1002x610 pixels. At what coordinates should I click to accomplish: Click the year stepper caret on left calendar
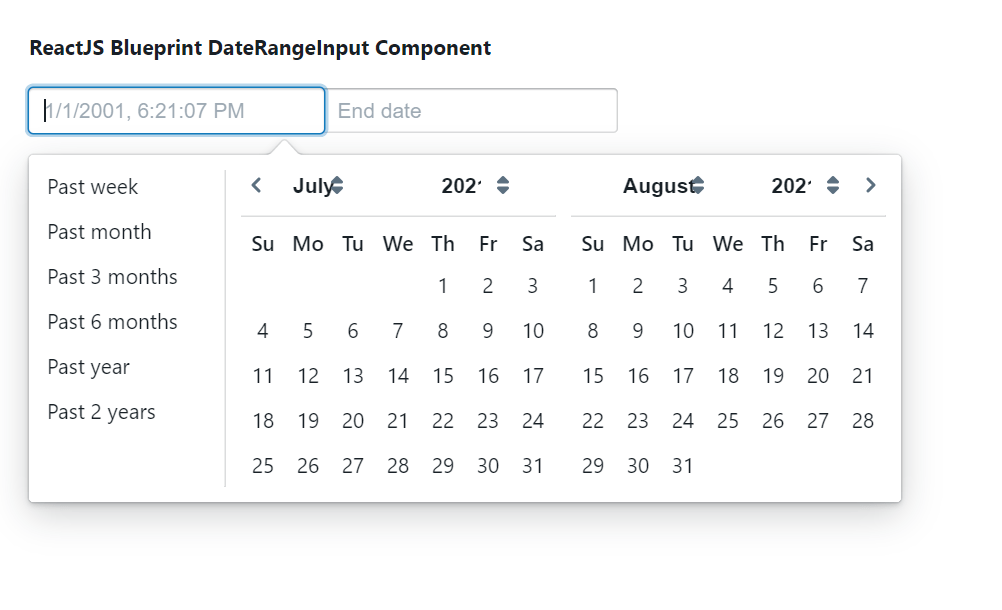[x=503, y=184]
